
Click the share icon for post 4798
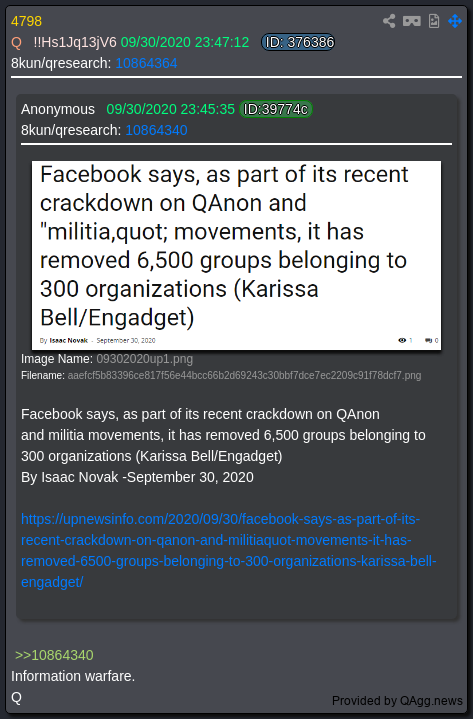tap(389, 21)
